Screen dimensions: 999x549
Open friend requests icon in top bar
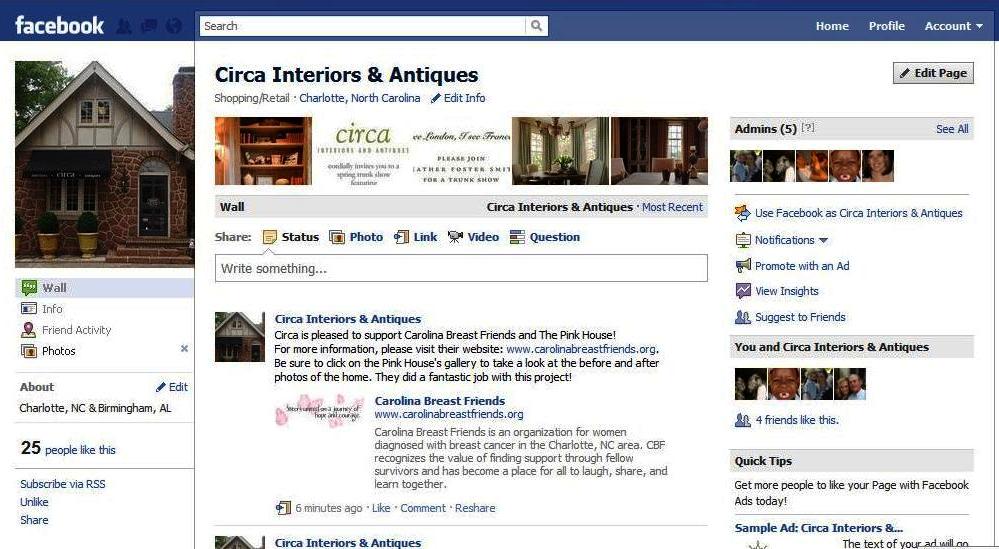pos(125,26)
